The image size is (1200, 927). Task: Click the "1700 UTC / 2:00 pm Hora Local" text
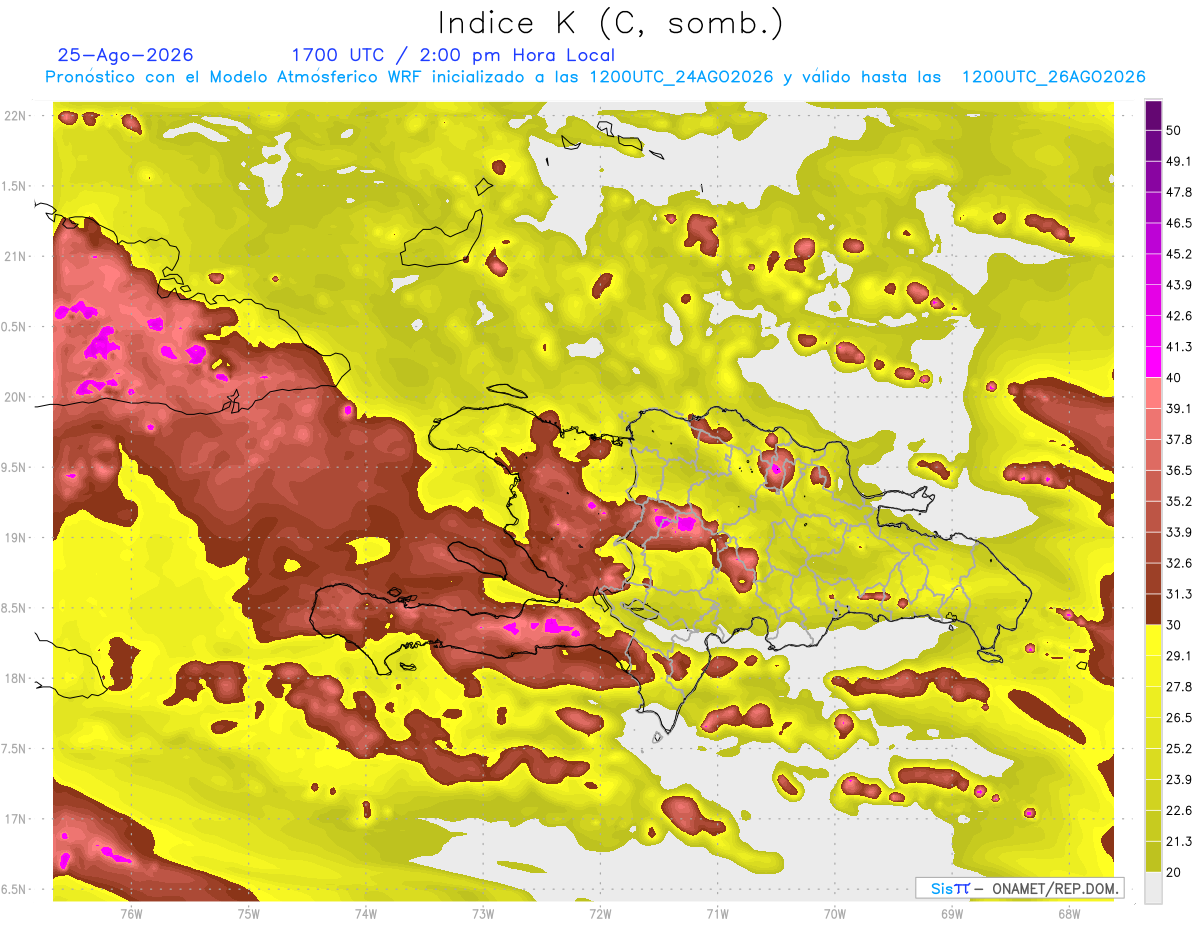453,55
